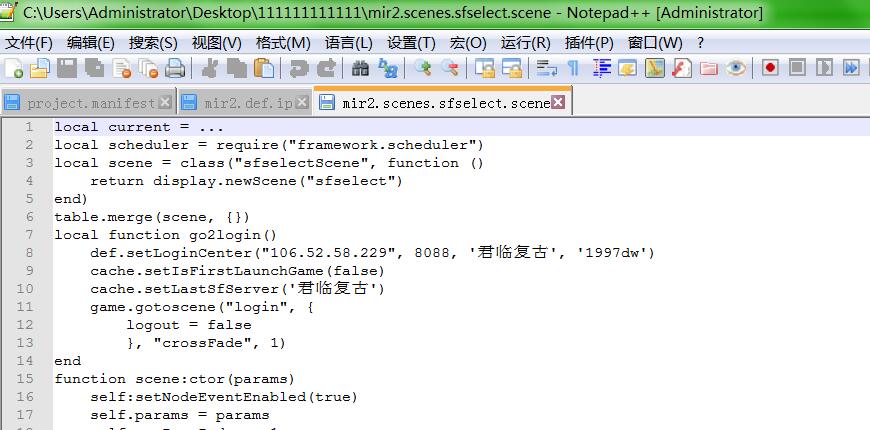Toggle show all characters pilcrow icon

(x=573, y=68)
